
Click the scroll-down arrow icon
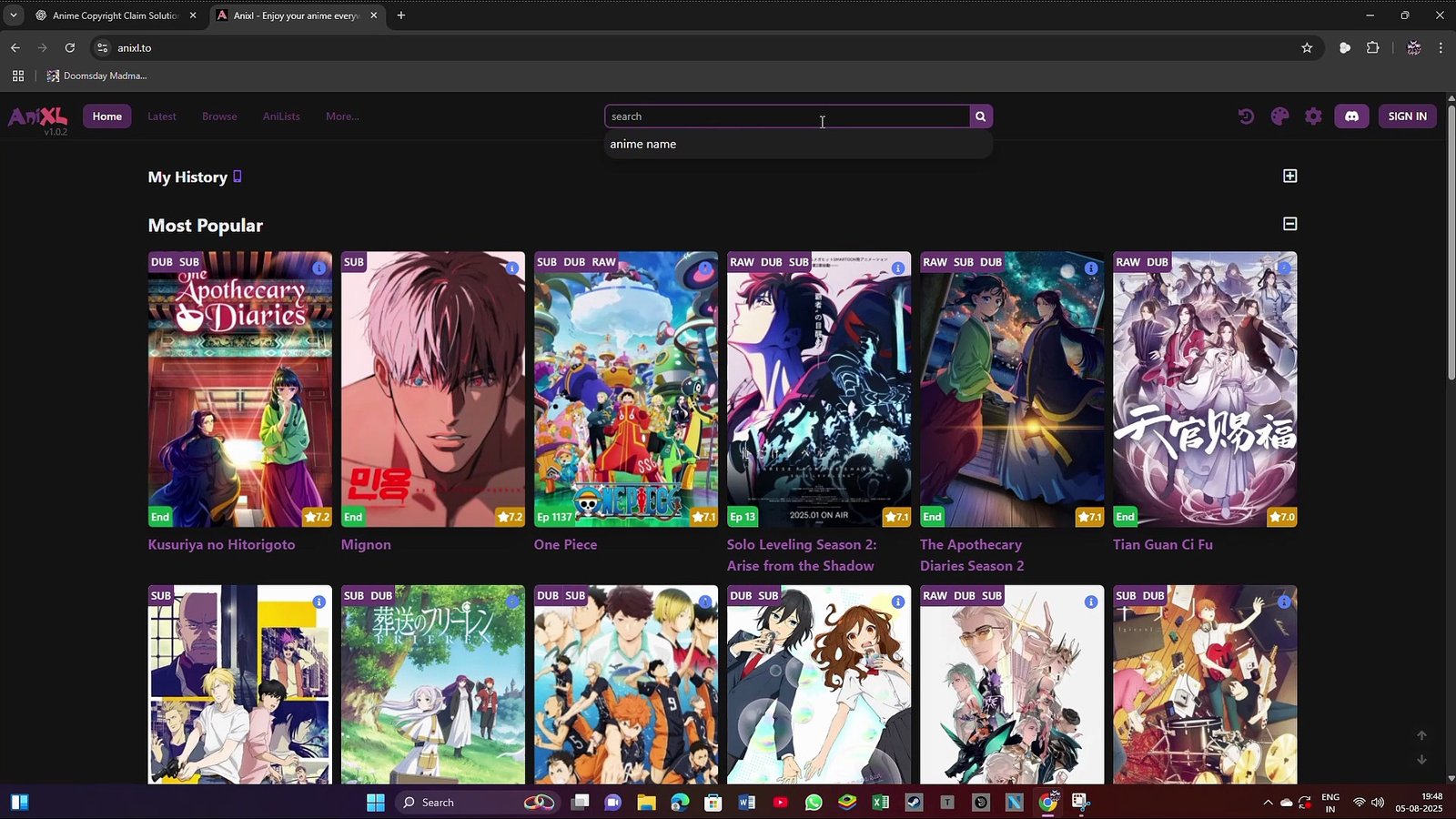1421,760
